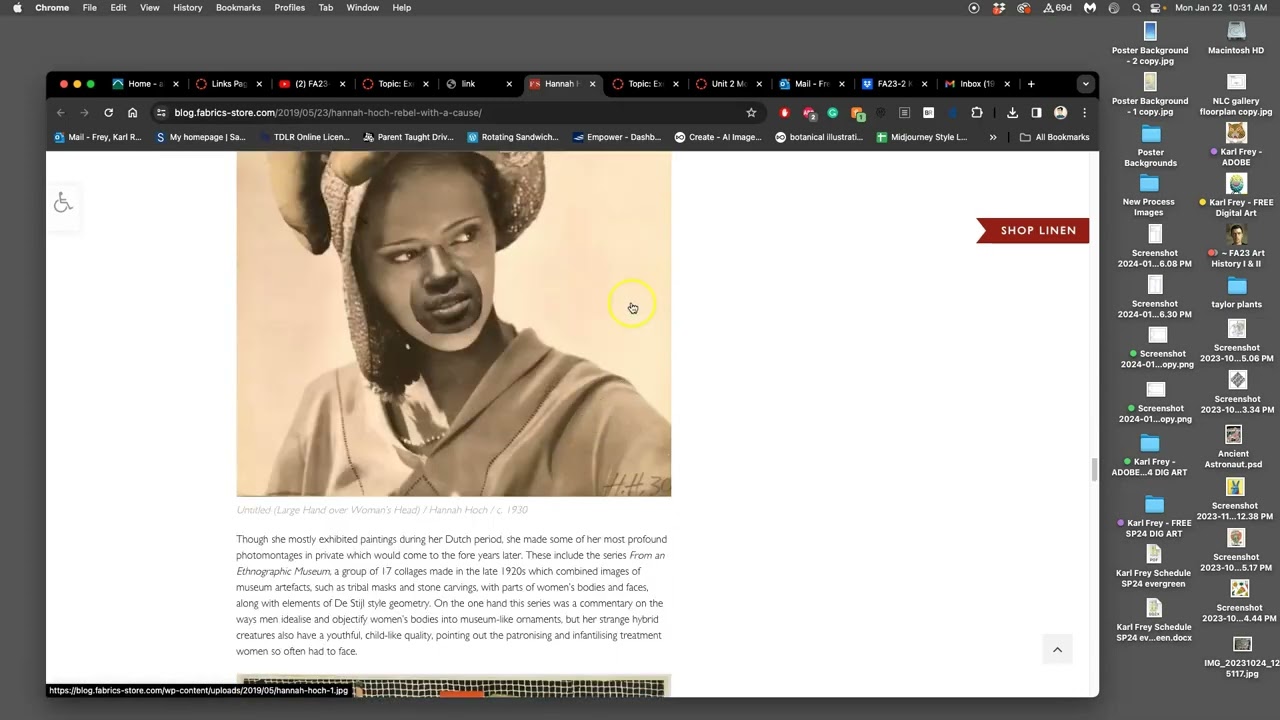This screenshot has height=720, width=1280.
Task: Open Midjourney Style bookmark
Action: (x=922, y=137)
